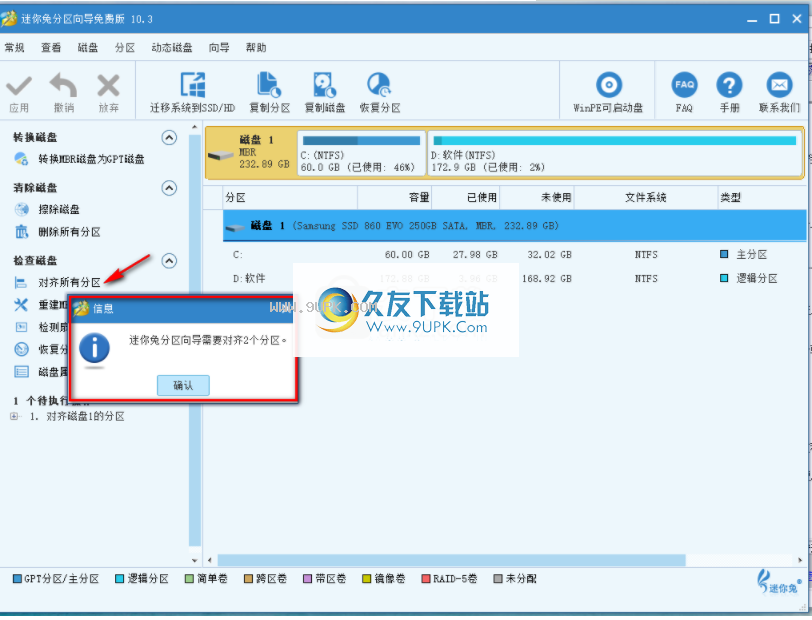The width and height of the screenshot is (812, 620).
Task: Click the horizontal scrollbar right arrow
Action: [800, 560]
